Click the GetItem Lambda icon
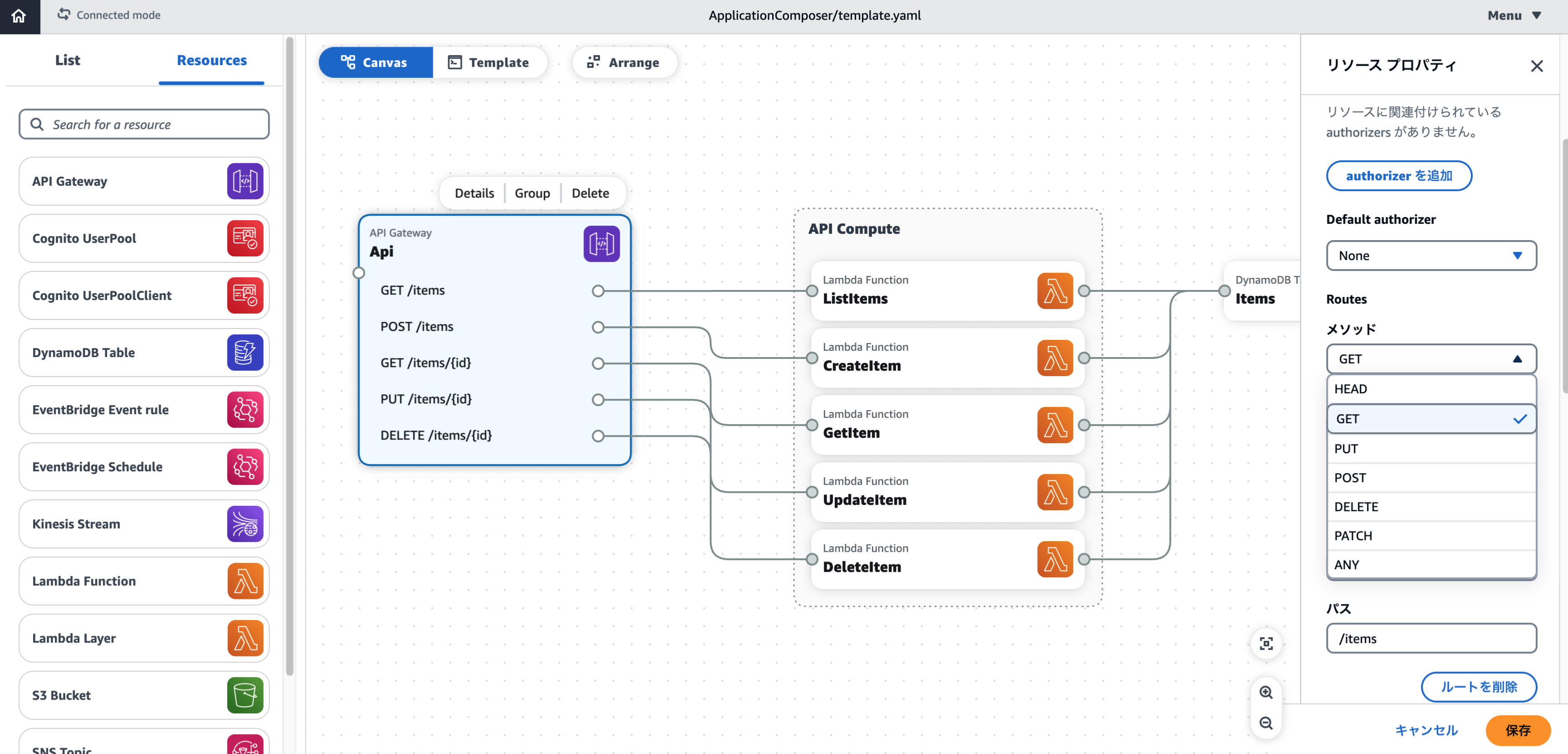This screenshot has width=1568, height=754. 1055,425
